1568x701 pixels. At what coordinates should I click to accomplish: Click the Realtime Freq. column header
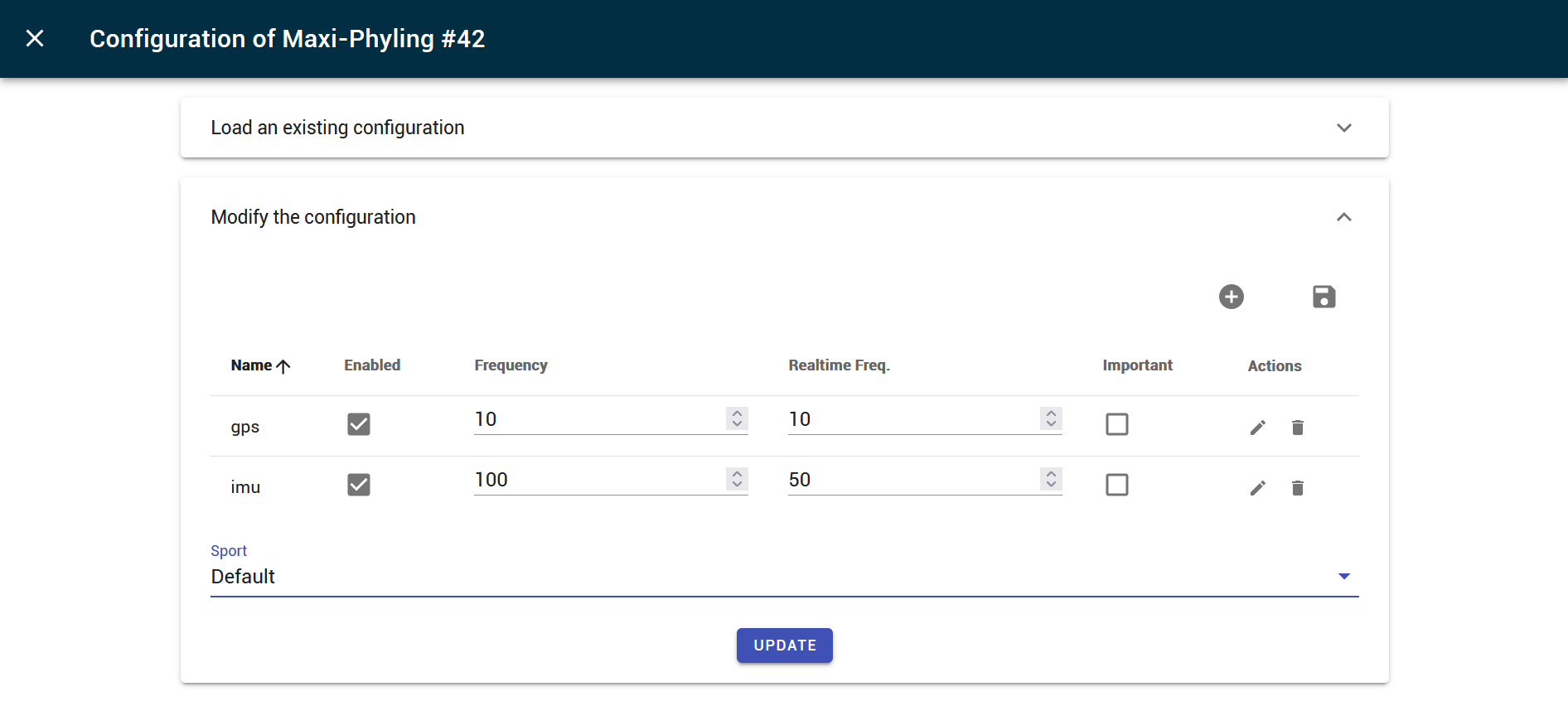pos(839,365)
